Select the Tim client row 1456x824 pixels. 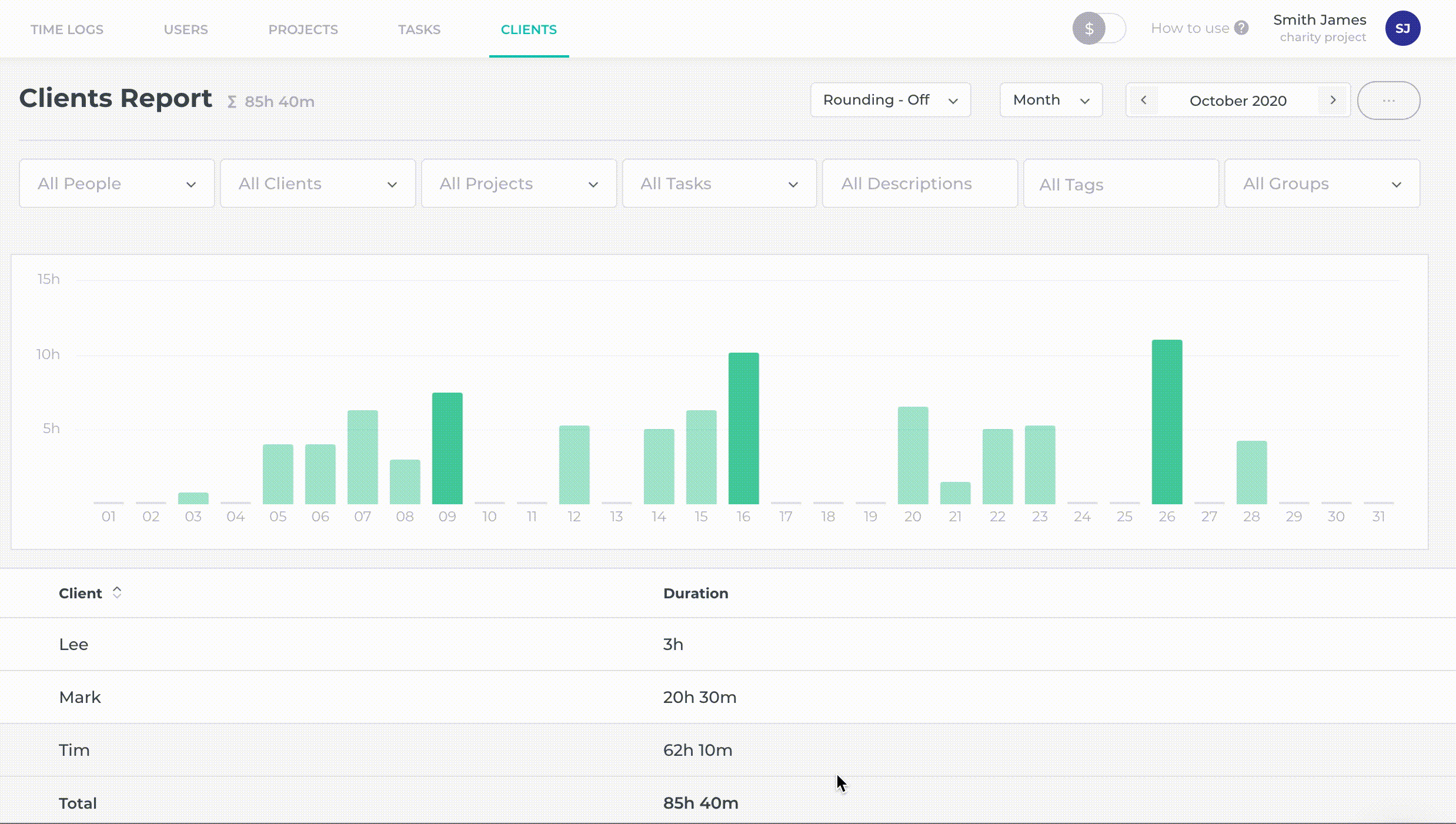coord(74,751)
